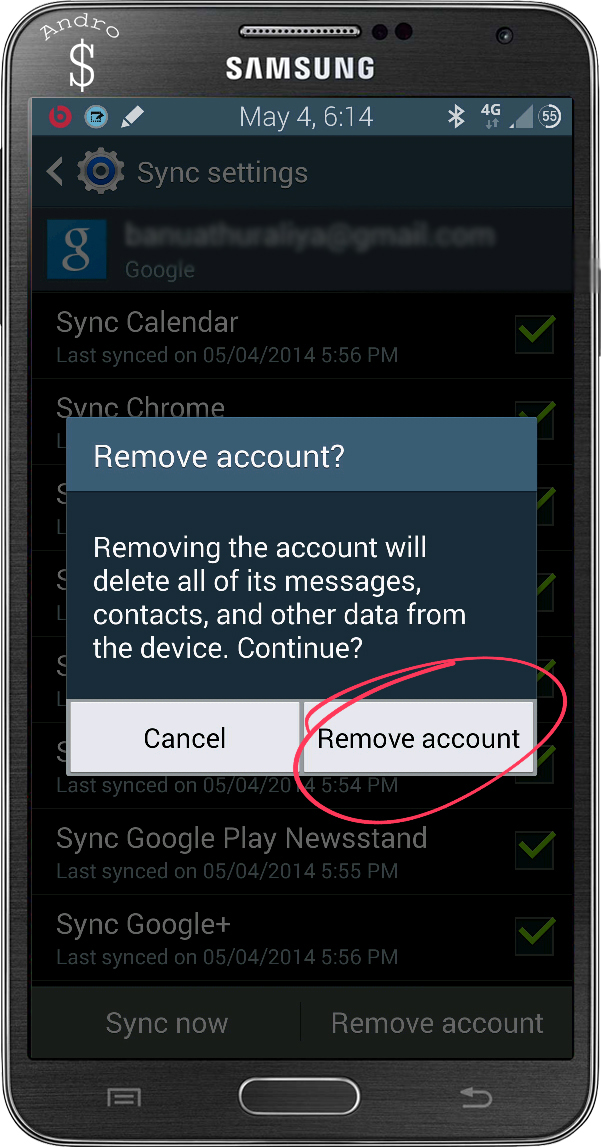Image resolution: width=601 pixels, height=1147 pixels.
Task: Uncheck the Sync Calendar checkbox
Action: coord(535,334)
